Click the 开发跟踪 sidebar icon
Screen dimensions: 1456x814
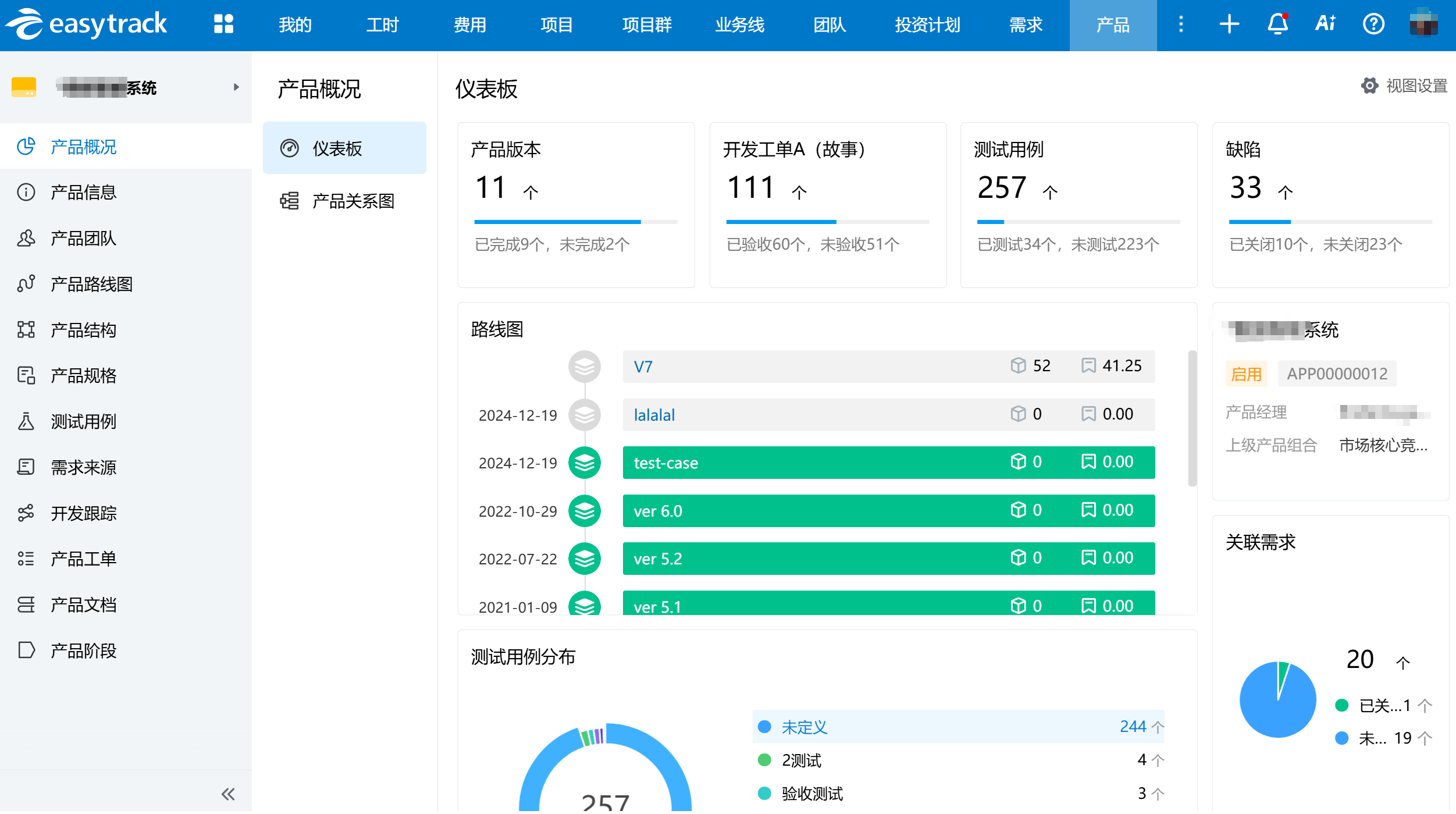click(26, 513)
